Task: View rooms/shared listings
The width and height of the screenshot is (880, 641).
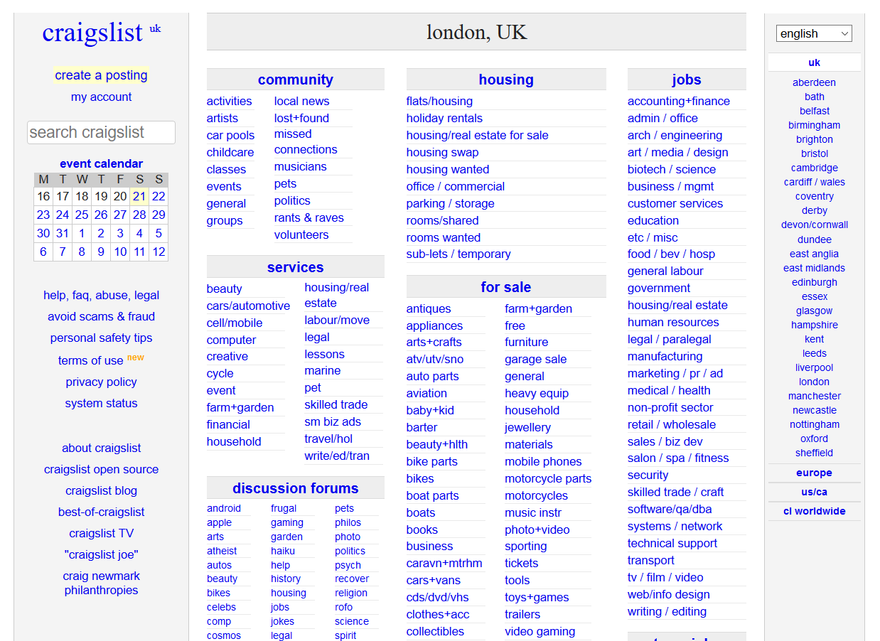Action: (442, 221)
